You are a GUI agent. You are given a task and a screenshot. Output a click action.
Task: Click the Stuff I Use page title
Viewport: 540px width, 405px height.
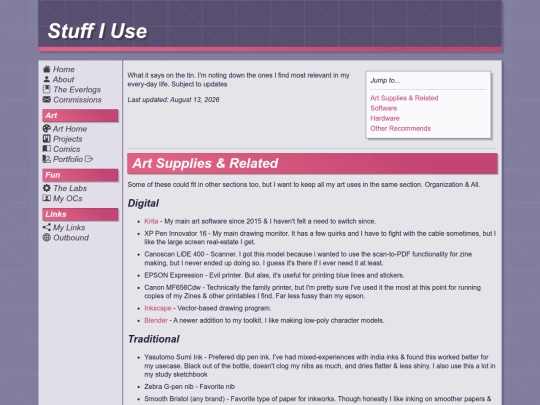(97, 31)
